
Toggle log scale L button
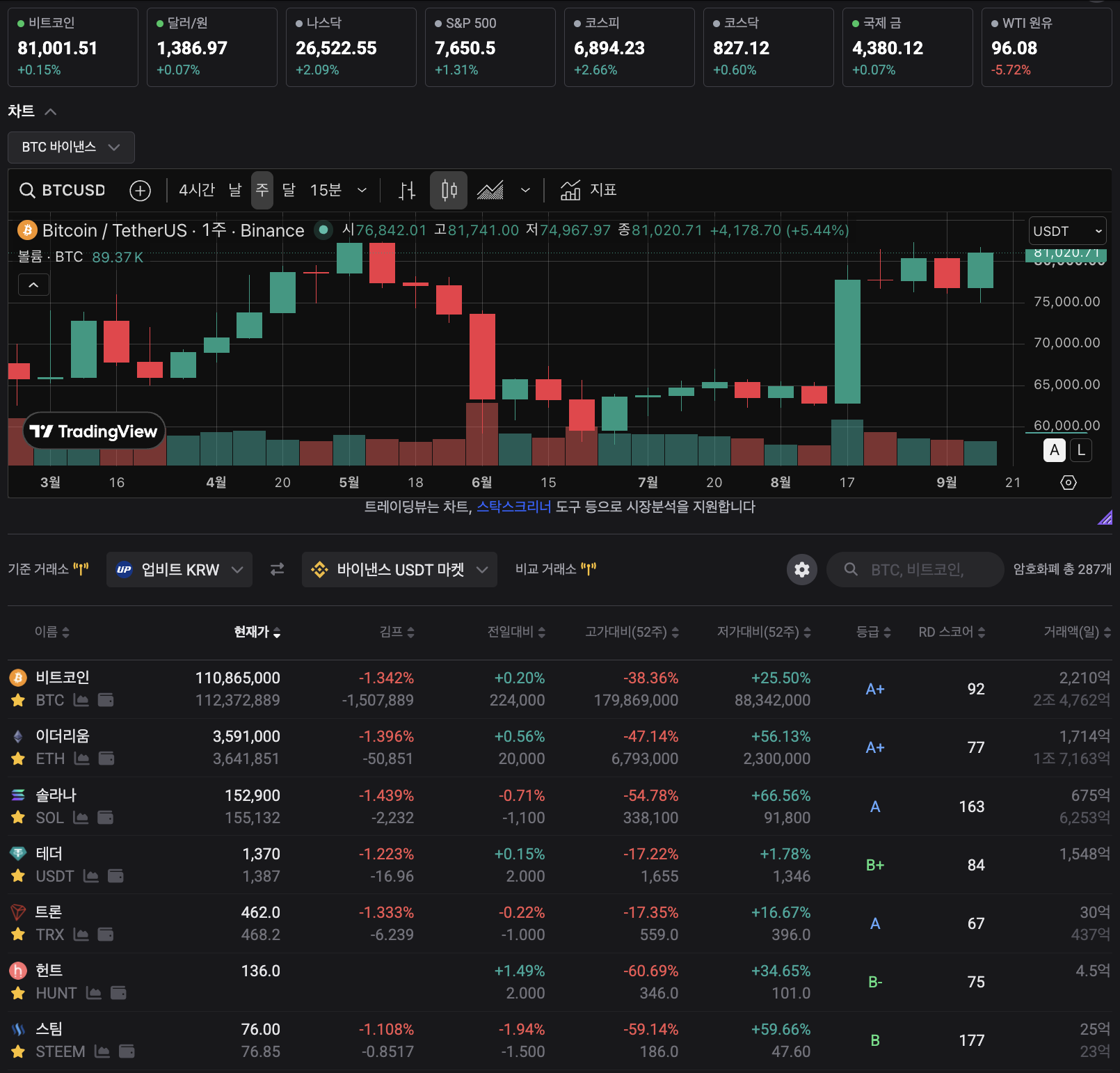[1081, 450]
